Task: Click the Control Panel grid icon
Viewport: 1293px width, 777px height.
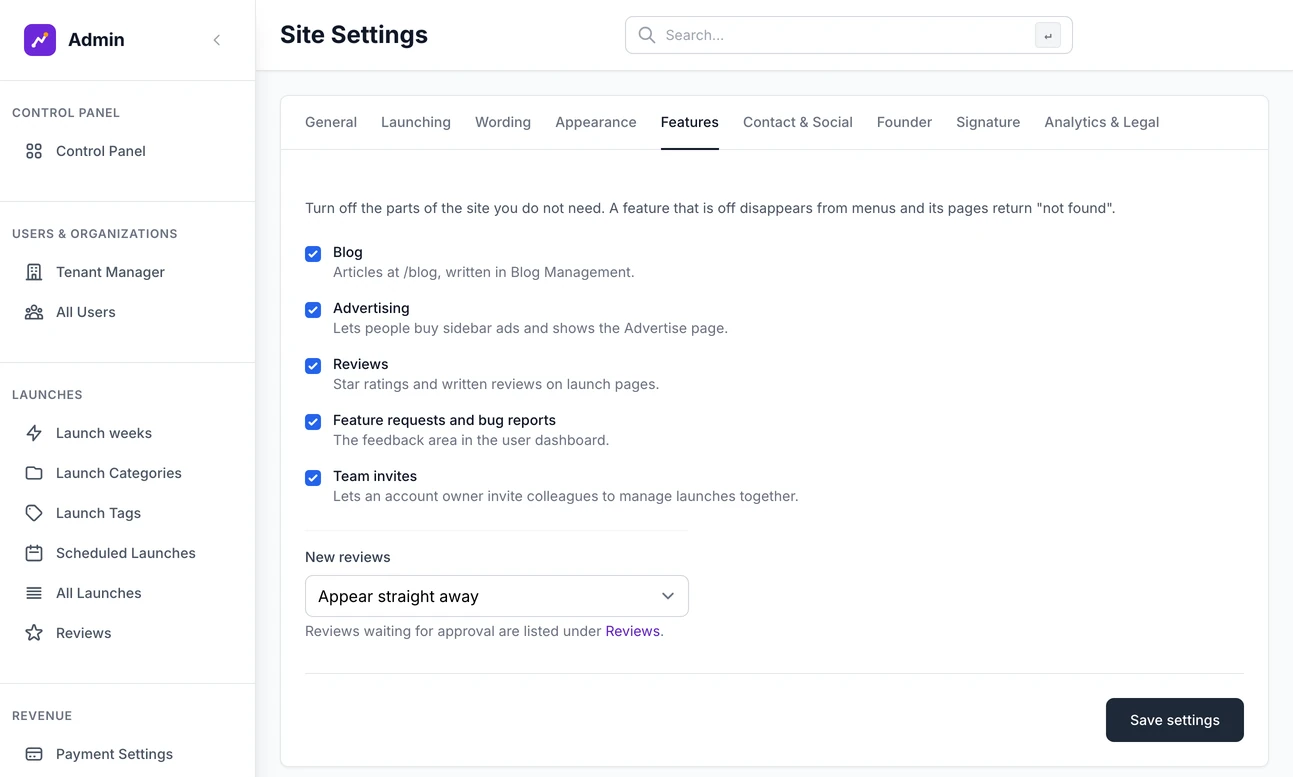Action: (34, 151)
